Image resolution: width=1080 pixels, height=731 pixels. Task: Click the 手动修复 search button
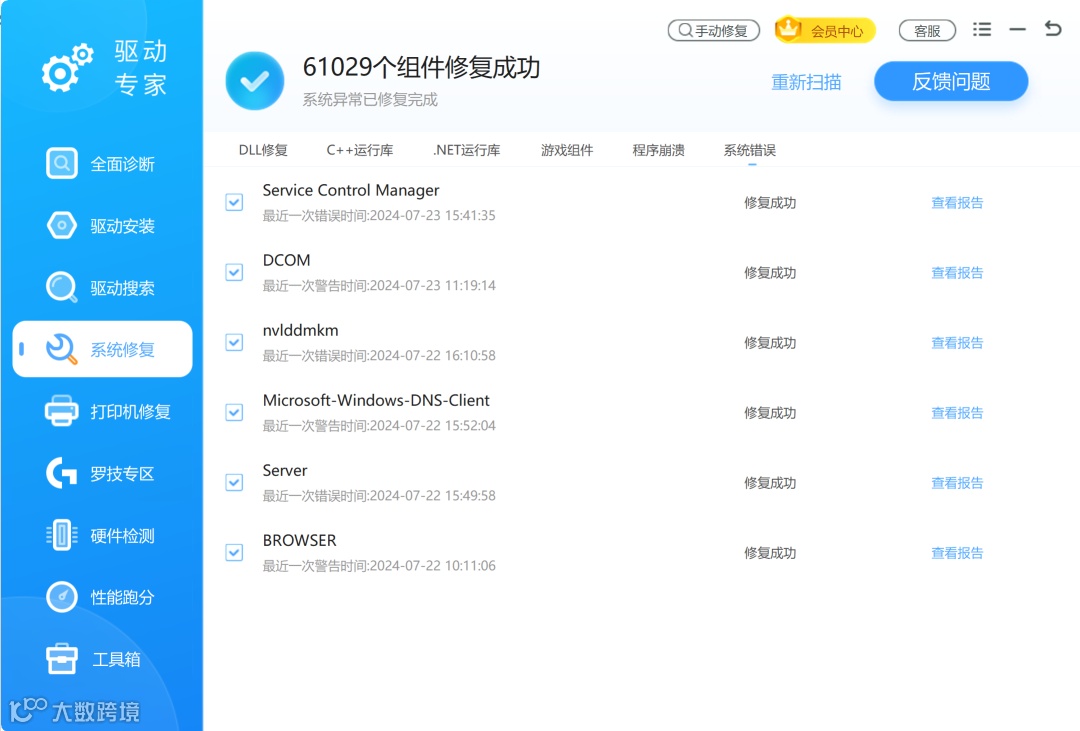[714, 30]
